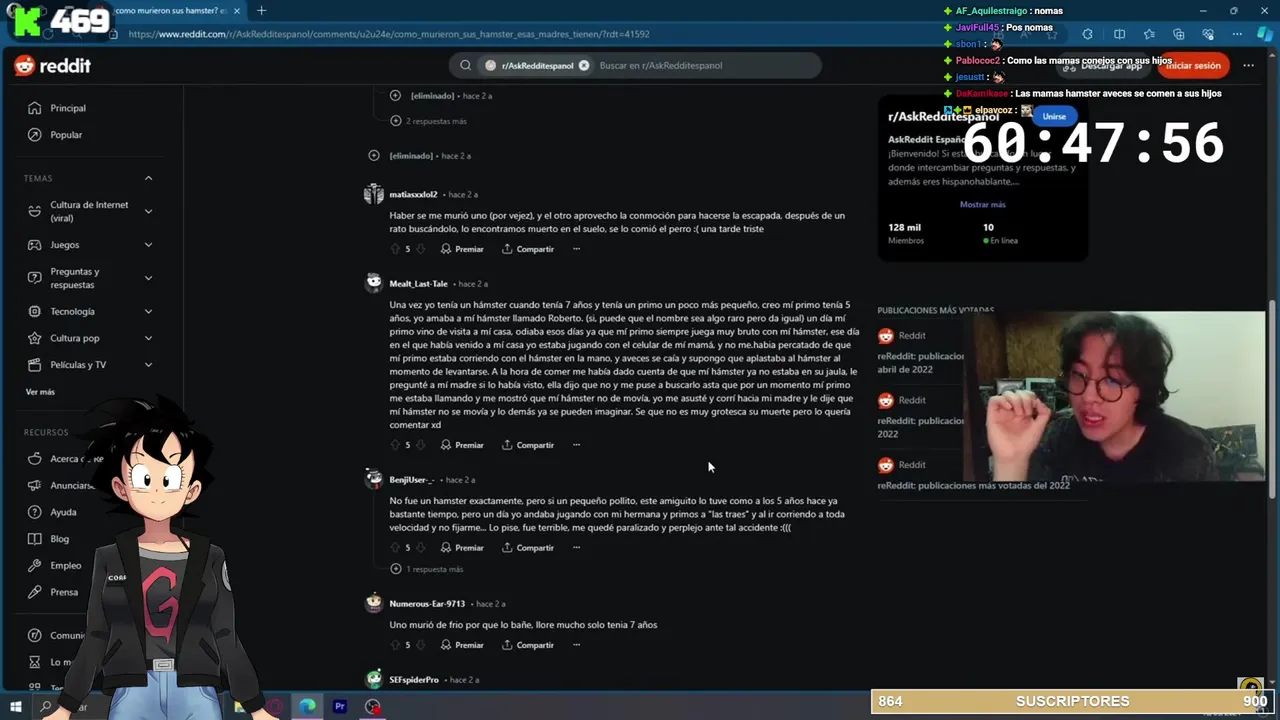Screen dimensions: 1280x720
Task: Upvote matiasxxdol2's comment
Action: pyautogui.click(x=394, y=249)
